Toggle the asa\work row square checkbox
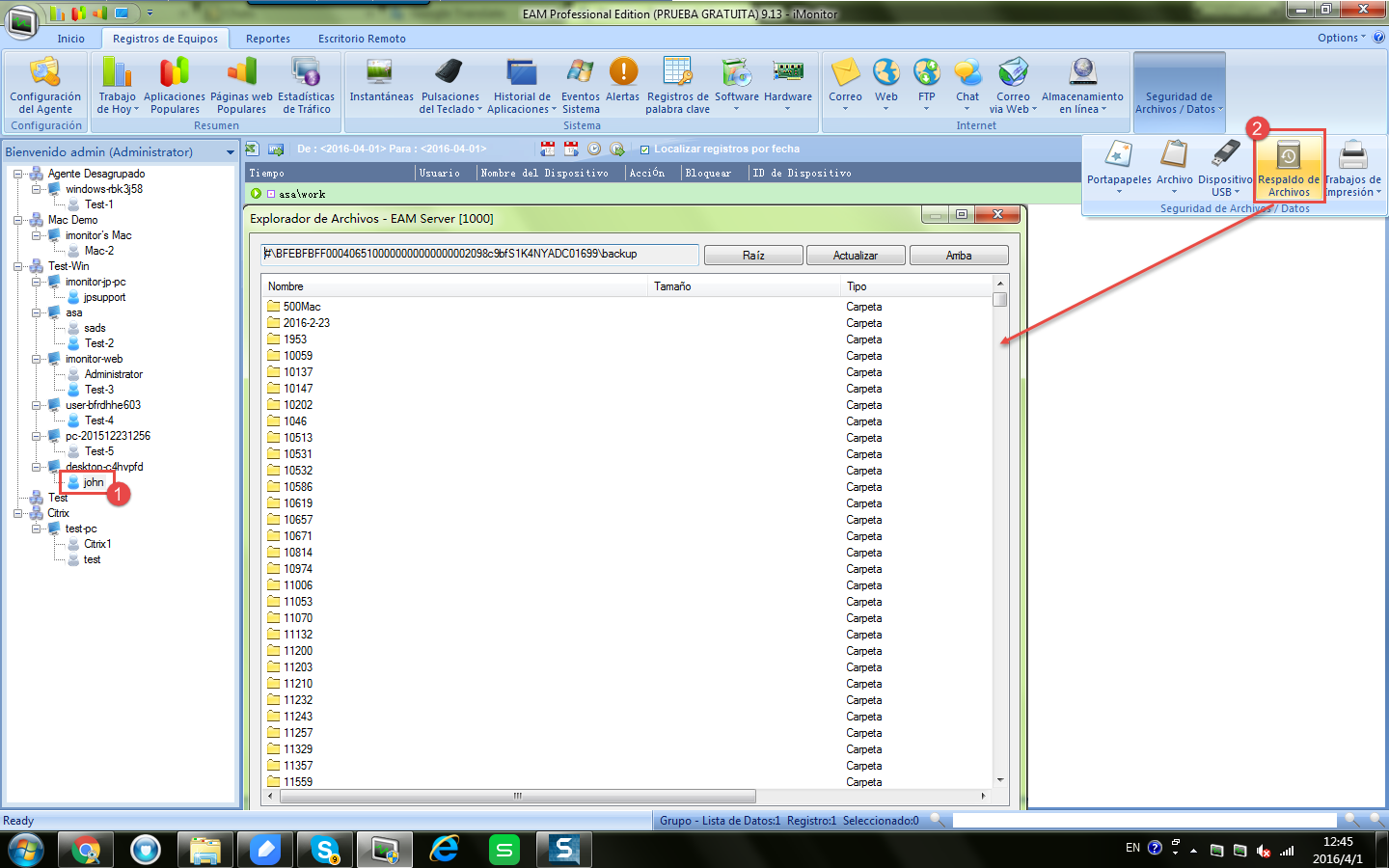1389x868 pixels. tap(271, 194)
